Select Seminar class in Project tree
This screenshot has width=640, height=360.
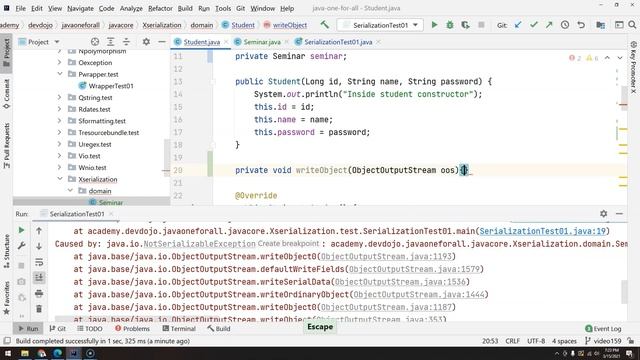111,202
